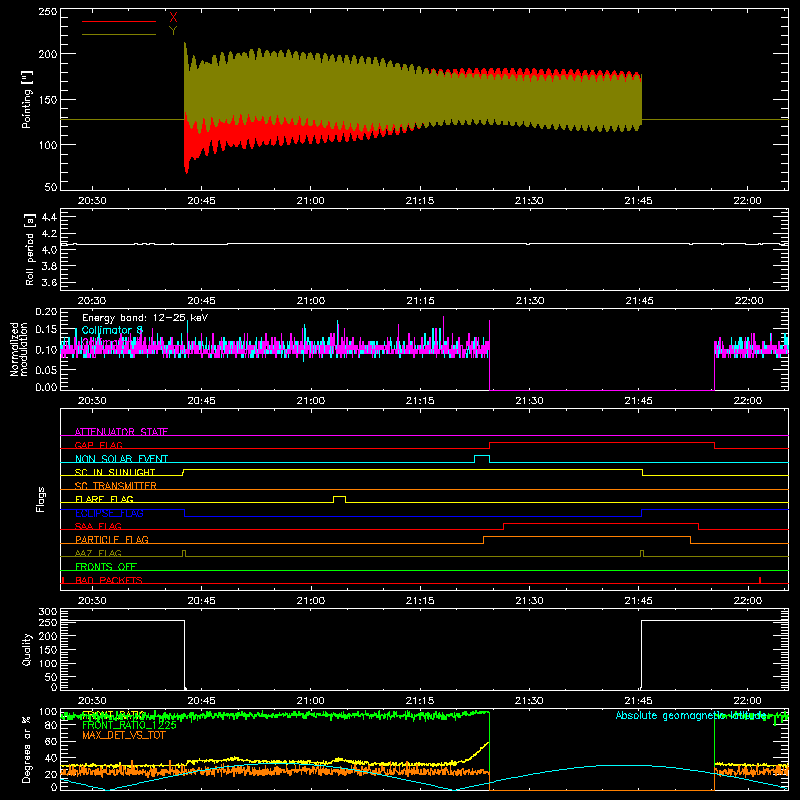Click the 'Degrees or %' axis title

pos(27,749)
